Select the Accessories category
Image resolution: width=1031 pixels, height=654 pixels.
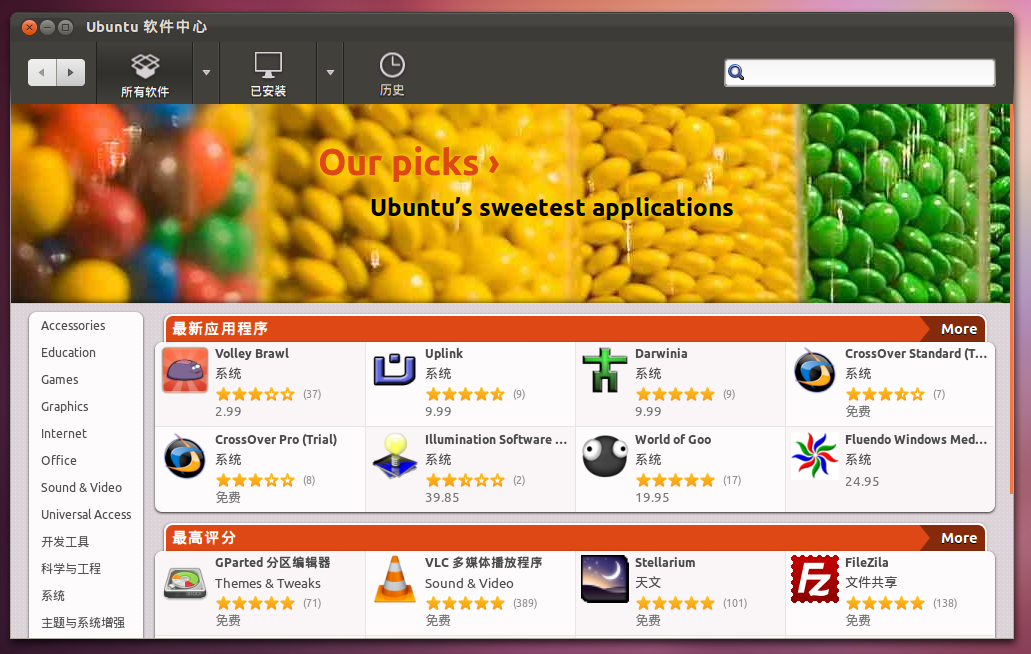73,326
